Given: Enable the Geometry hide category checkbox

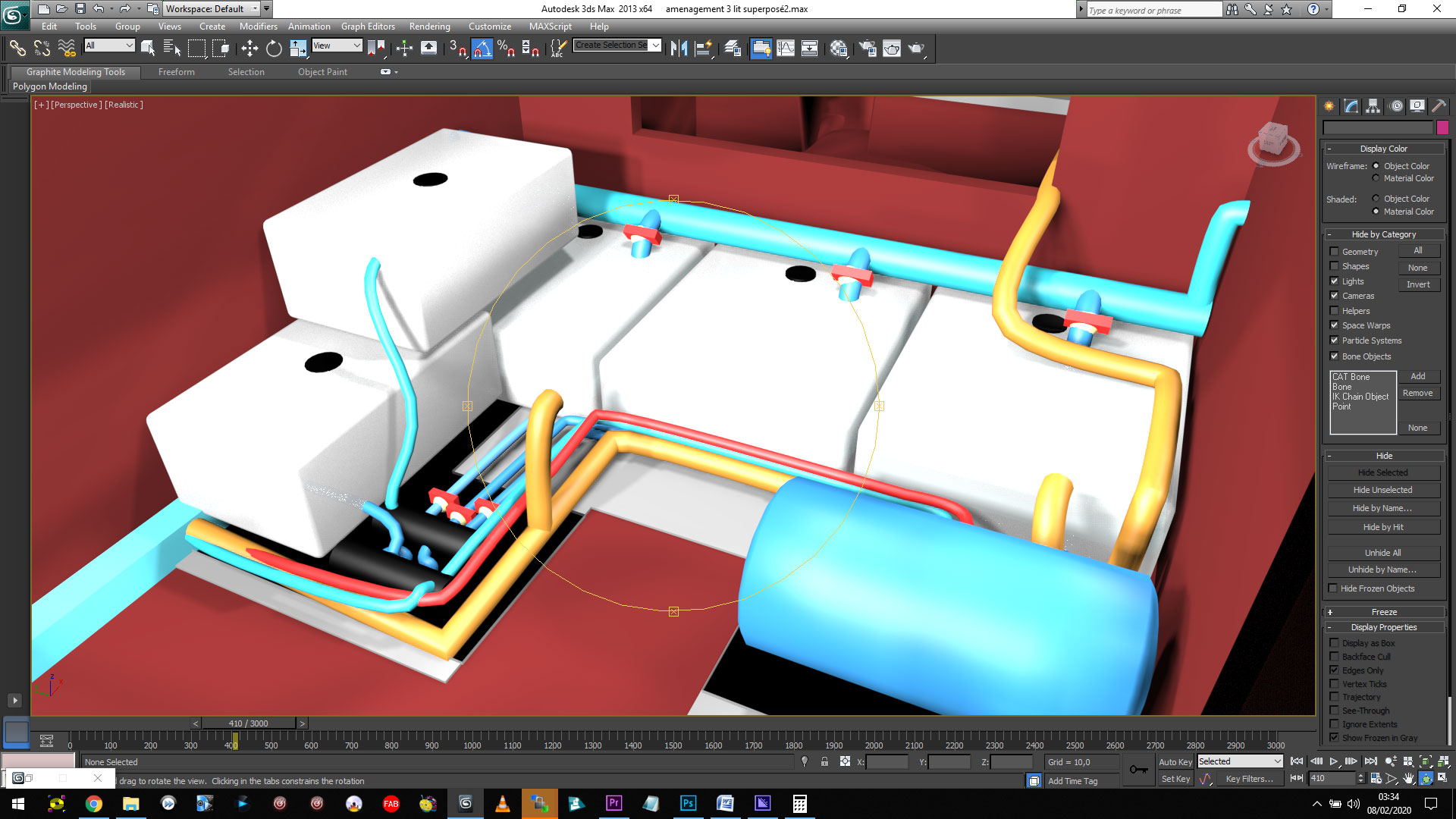Looking at the screenshot, I should 1334,252.
